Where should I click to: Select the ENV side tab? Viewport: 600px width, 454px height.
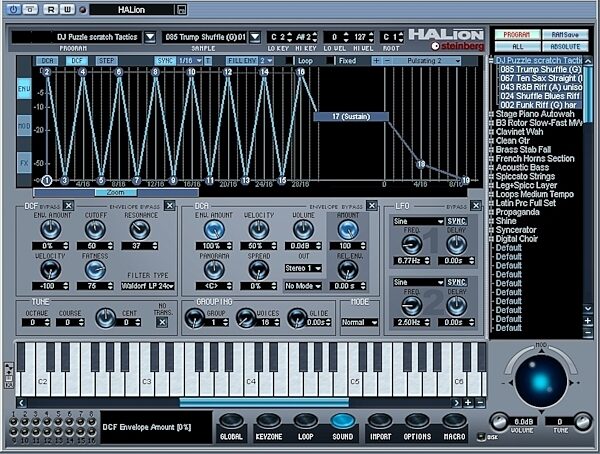click(24, 88)
